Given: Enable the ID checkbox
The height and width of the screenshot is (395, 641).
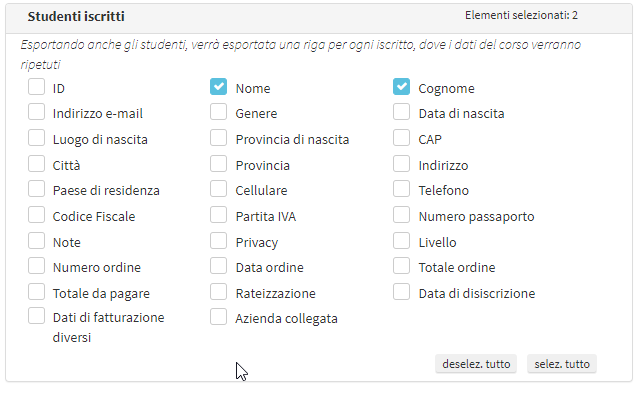Looking at the screenshot, I should click(x=36, y=87).
